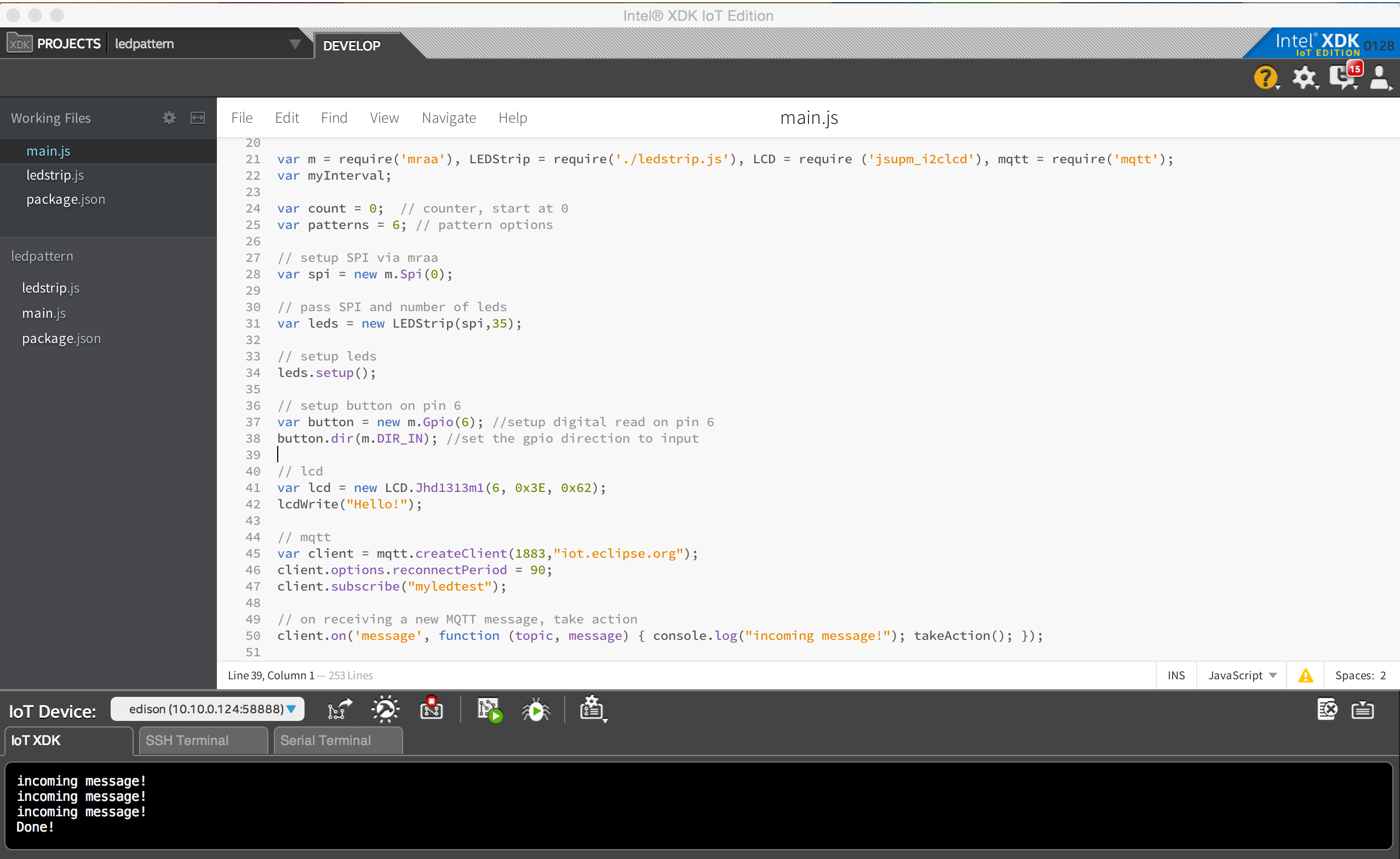Click on package.json in ledpattern project
The image size is (1400, 859).
(x=62, y=338)
